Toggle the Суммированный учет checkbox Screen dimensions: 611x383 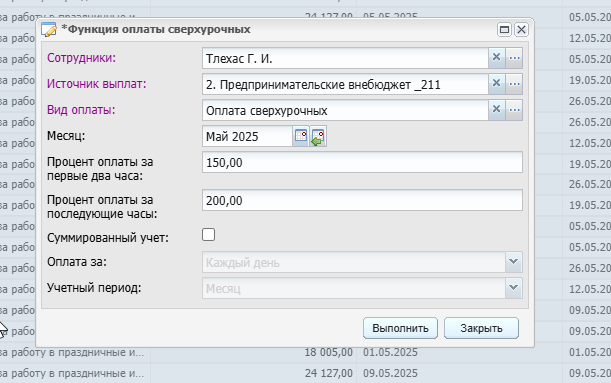pyautogui.click(x=208, y=235)
